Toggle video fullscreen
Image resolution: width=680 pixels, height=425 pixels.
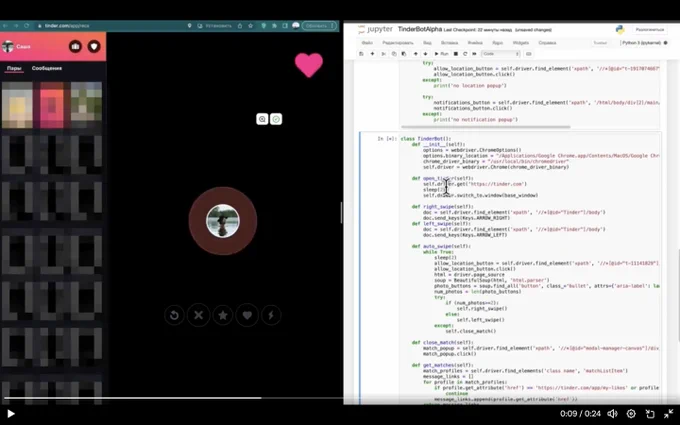click(668, 414)
